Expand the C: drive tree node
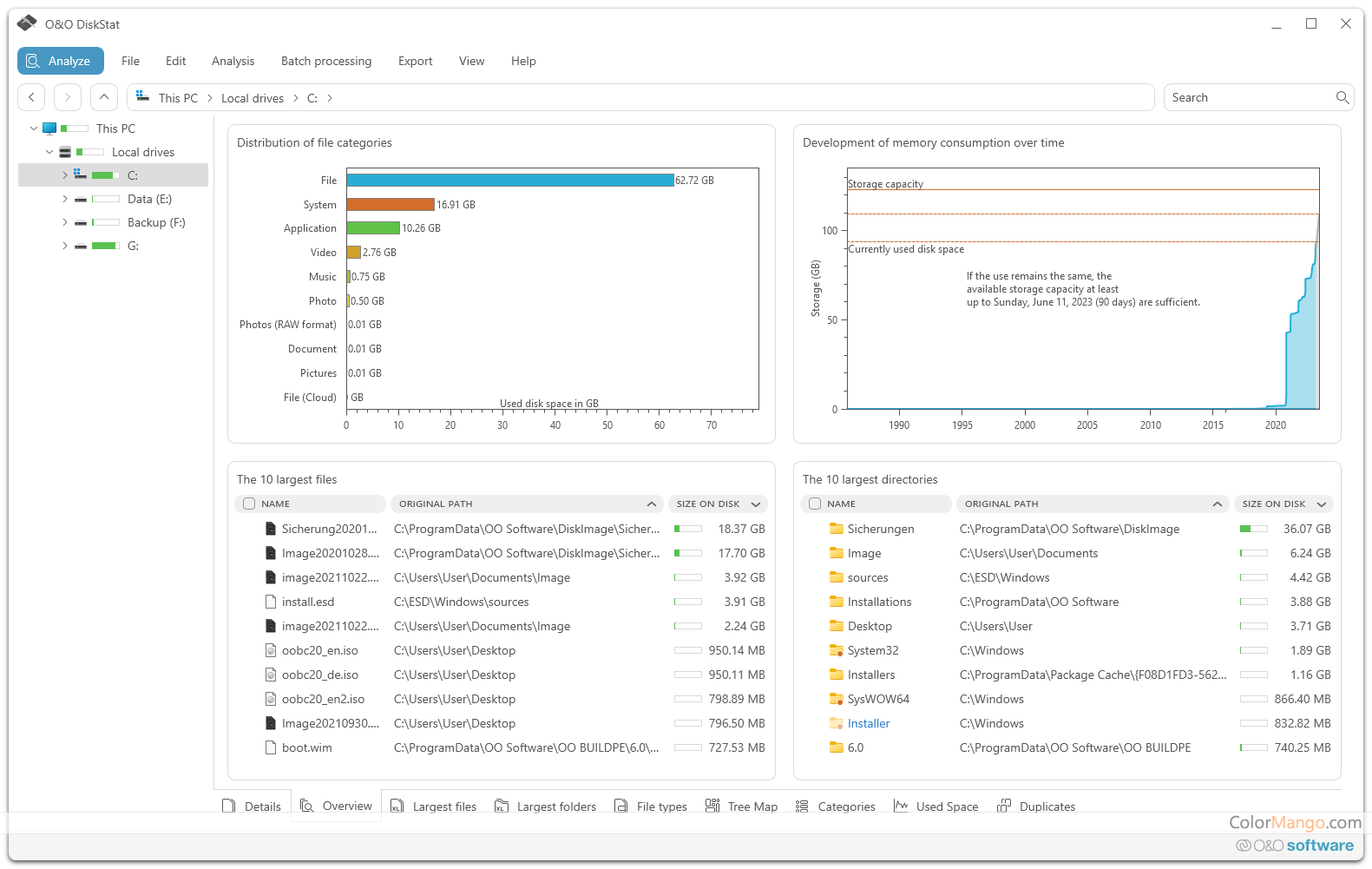The height and width of the screenshot is (869, 1372). [x=64, y=175]
